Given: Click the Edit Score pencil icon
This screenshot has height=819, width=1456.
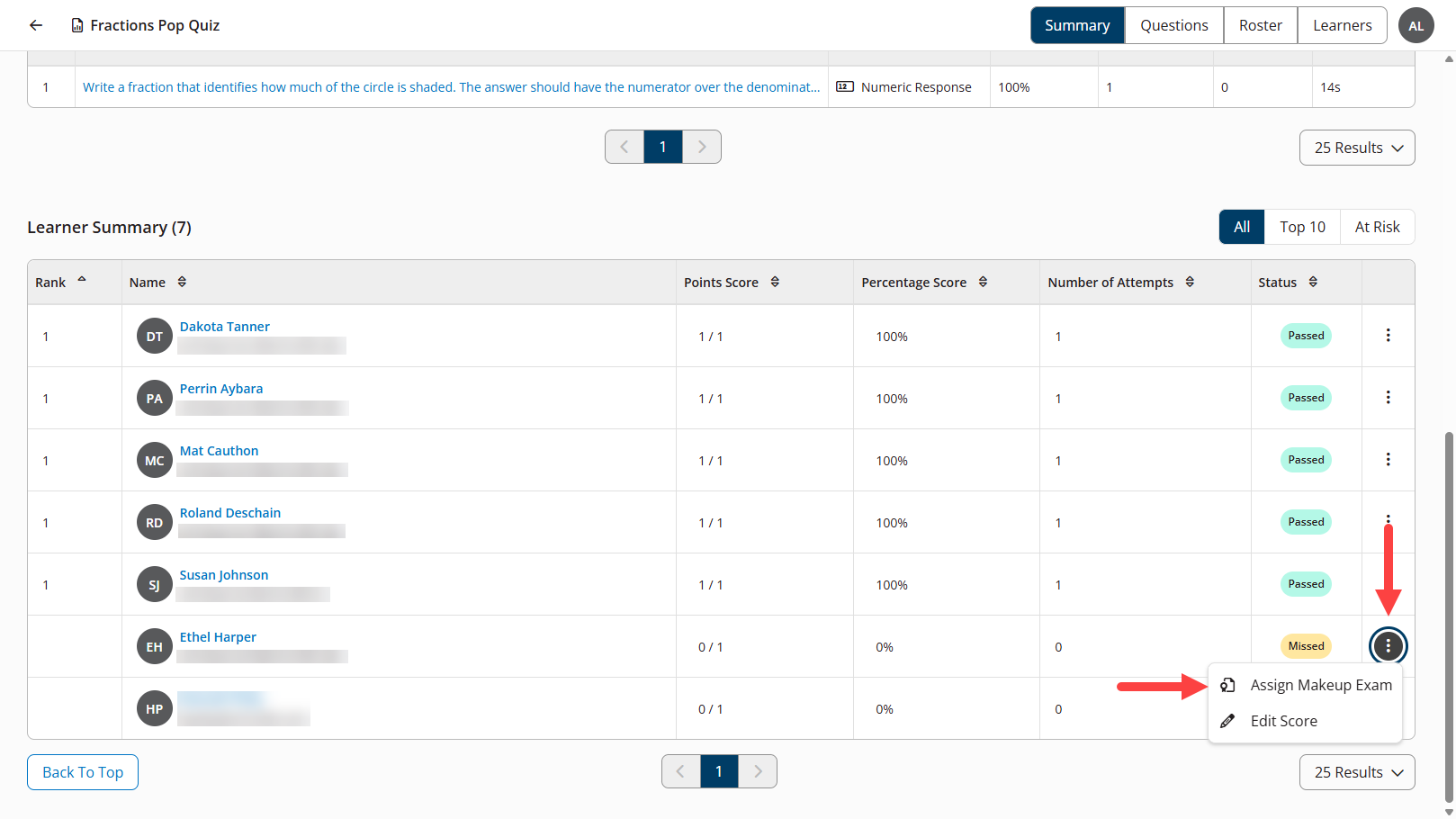Looking at the screenshot, I should 1227,720.
